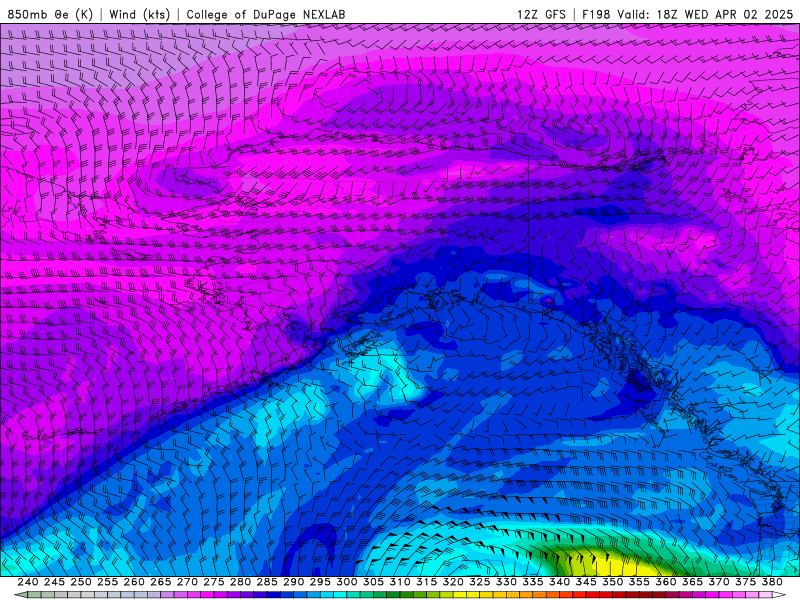Click the 365 legend label
Screen dimensions: 800x600
coord(692,582)
